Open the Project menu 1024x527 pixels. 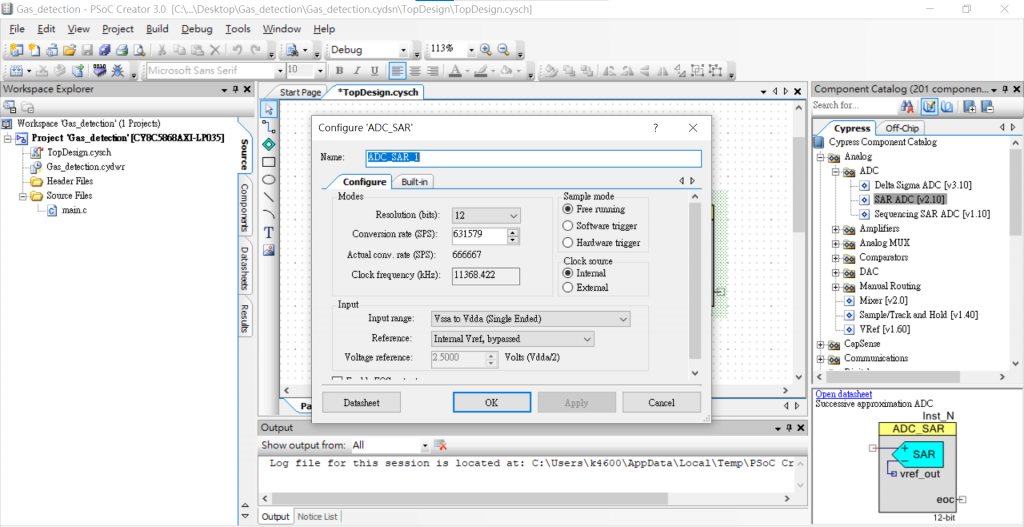click(x=118, y=29)
